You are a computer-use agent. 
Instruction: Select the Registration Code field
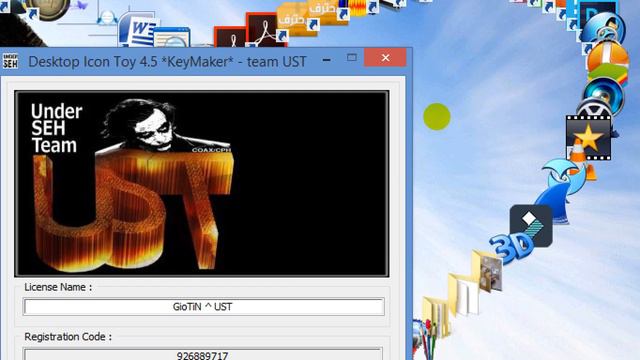click(x=203, y=354)
